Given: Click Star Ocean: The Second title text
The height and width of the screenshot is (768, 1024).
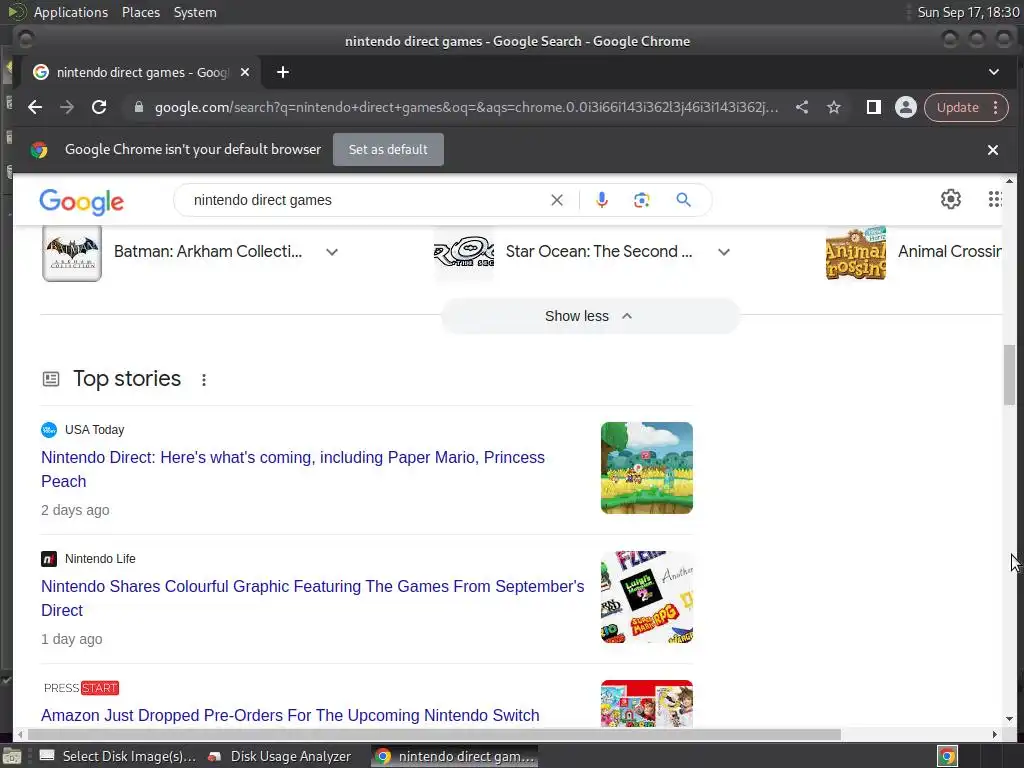Looking at the screenshot, I should click(598, 251).
